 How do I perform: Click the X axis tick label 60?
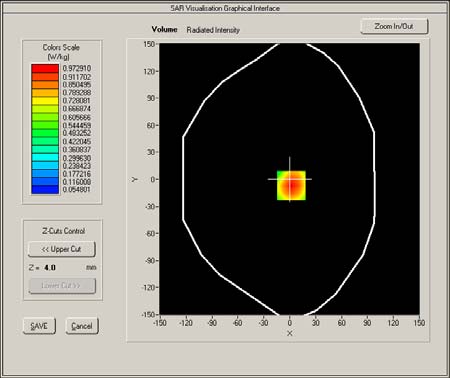(342, 323)
